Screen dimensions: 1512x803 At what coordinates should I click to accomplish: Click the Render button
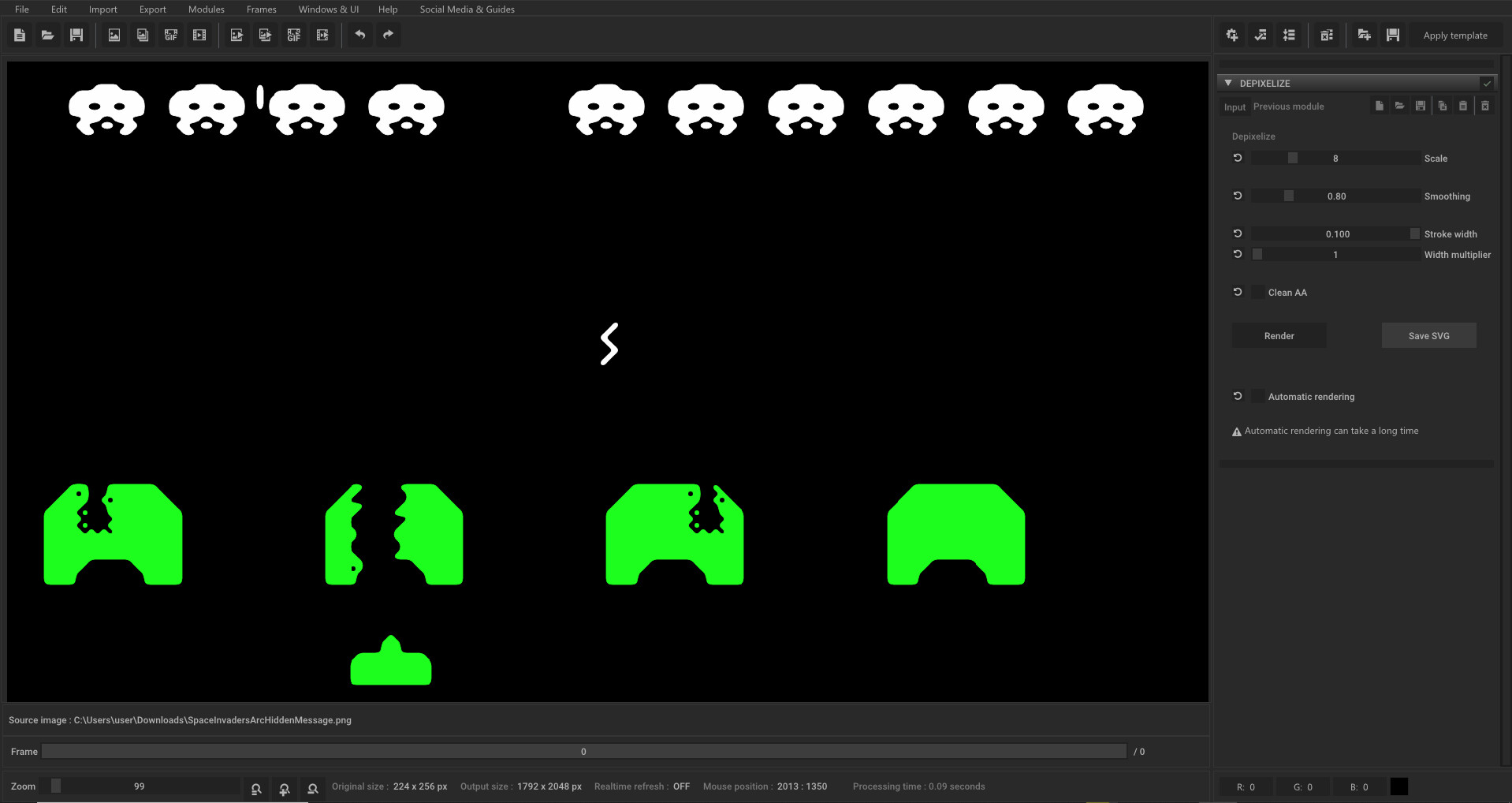click(1279, 335)
